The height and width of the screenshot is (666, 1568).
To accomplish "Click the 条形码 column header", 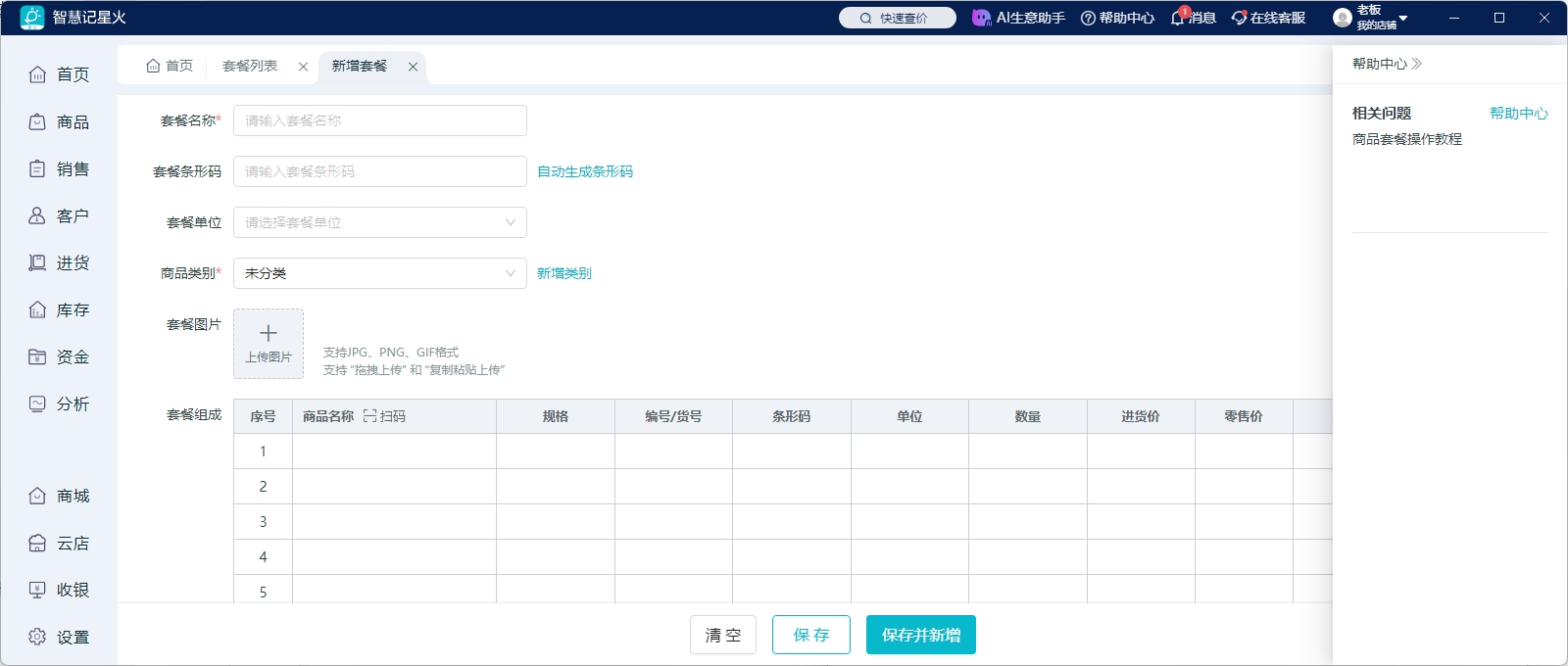I will 792,416.
